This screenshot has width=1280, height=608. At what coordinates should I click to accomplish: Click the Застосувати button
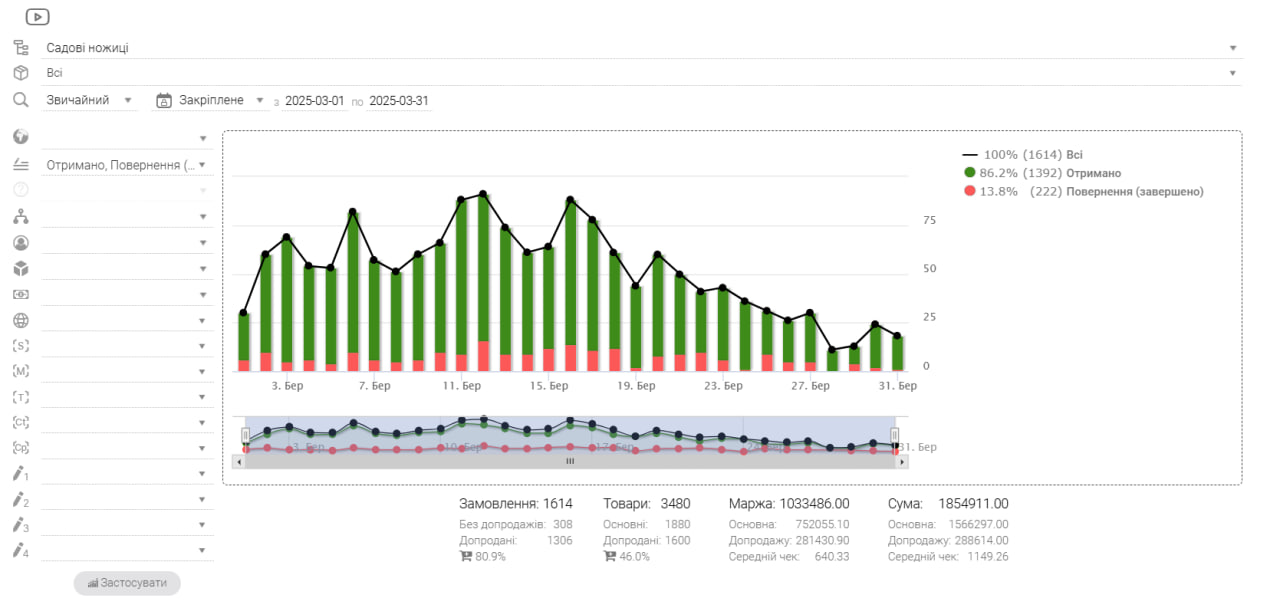tap(127, 582)
